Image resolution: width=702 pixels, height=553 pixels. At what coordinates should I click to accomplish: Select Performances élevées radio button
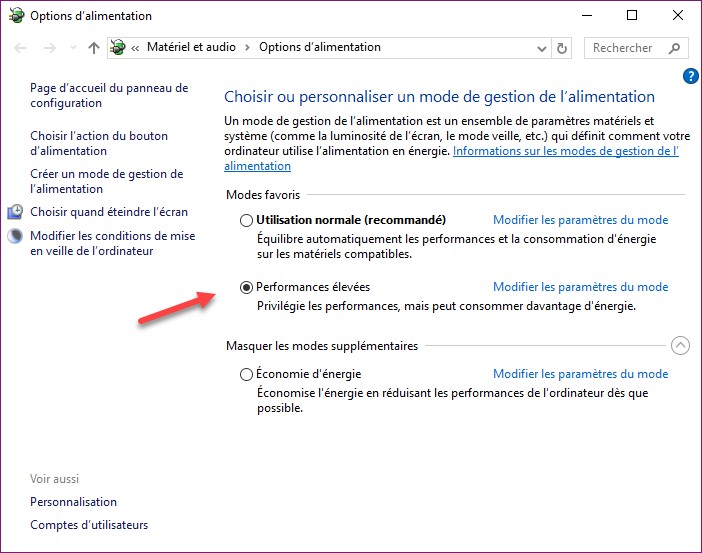point(246,287)
